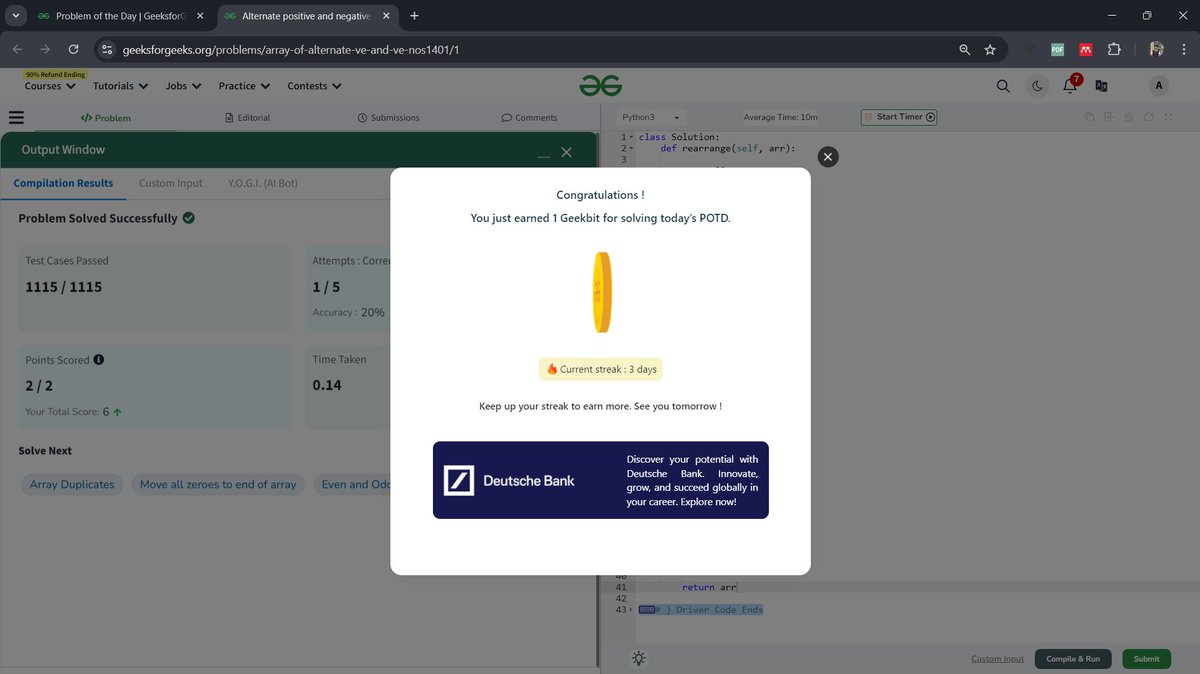Open 'Move all zeroes to end of array' problem
Image resolution: width=1200 pixels, height=674 pixels.
(x=218, y=484)
